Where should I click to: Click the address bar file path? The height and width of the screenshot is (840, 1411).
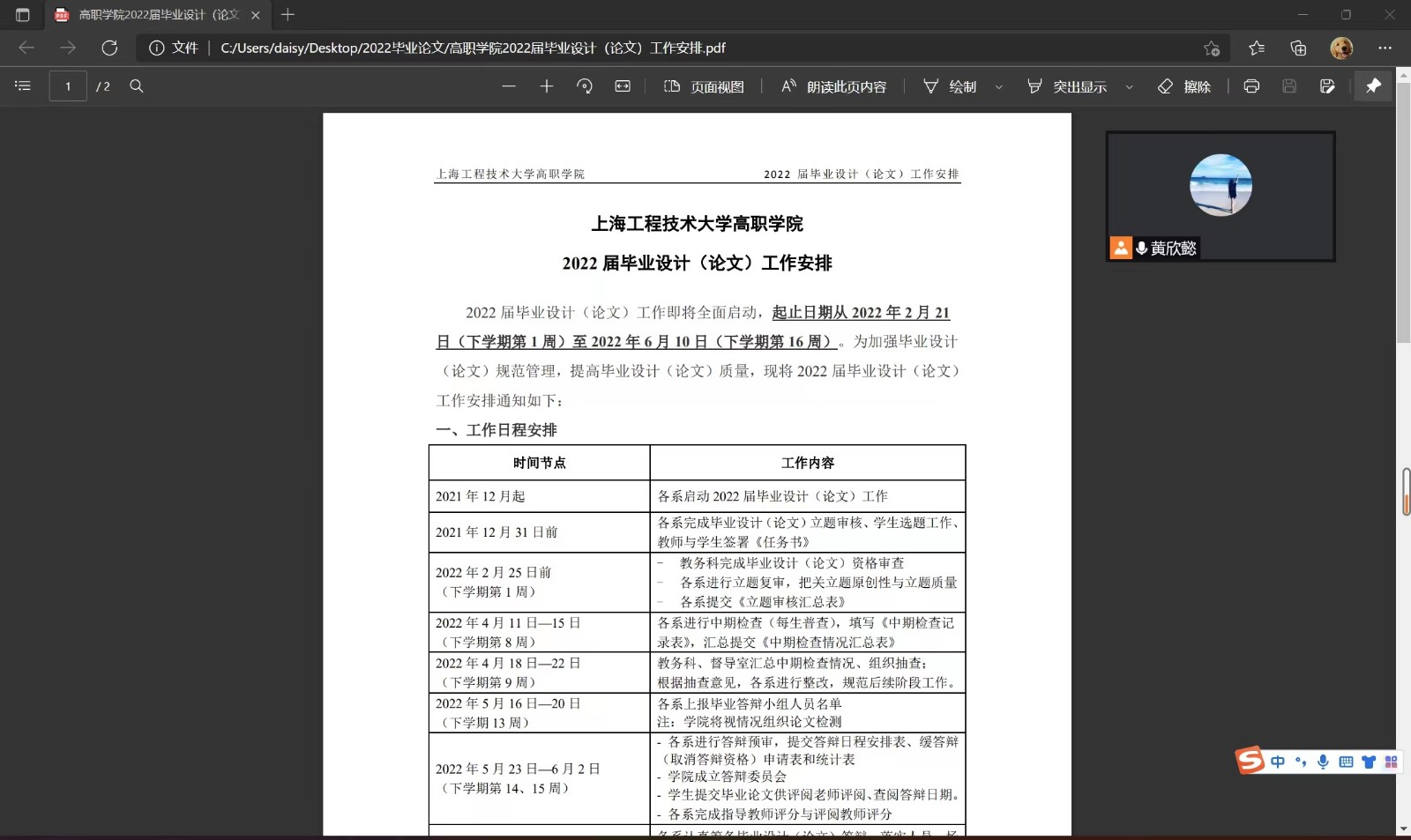(x=473, y=48)
